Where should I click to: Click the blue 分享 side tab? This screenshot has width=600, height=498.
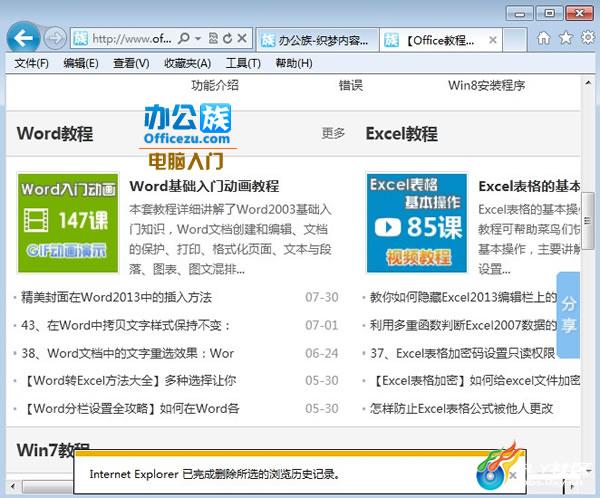pos(568,315)
